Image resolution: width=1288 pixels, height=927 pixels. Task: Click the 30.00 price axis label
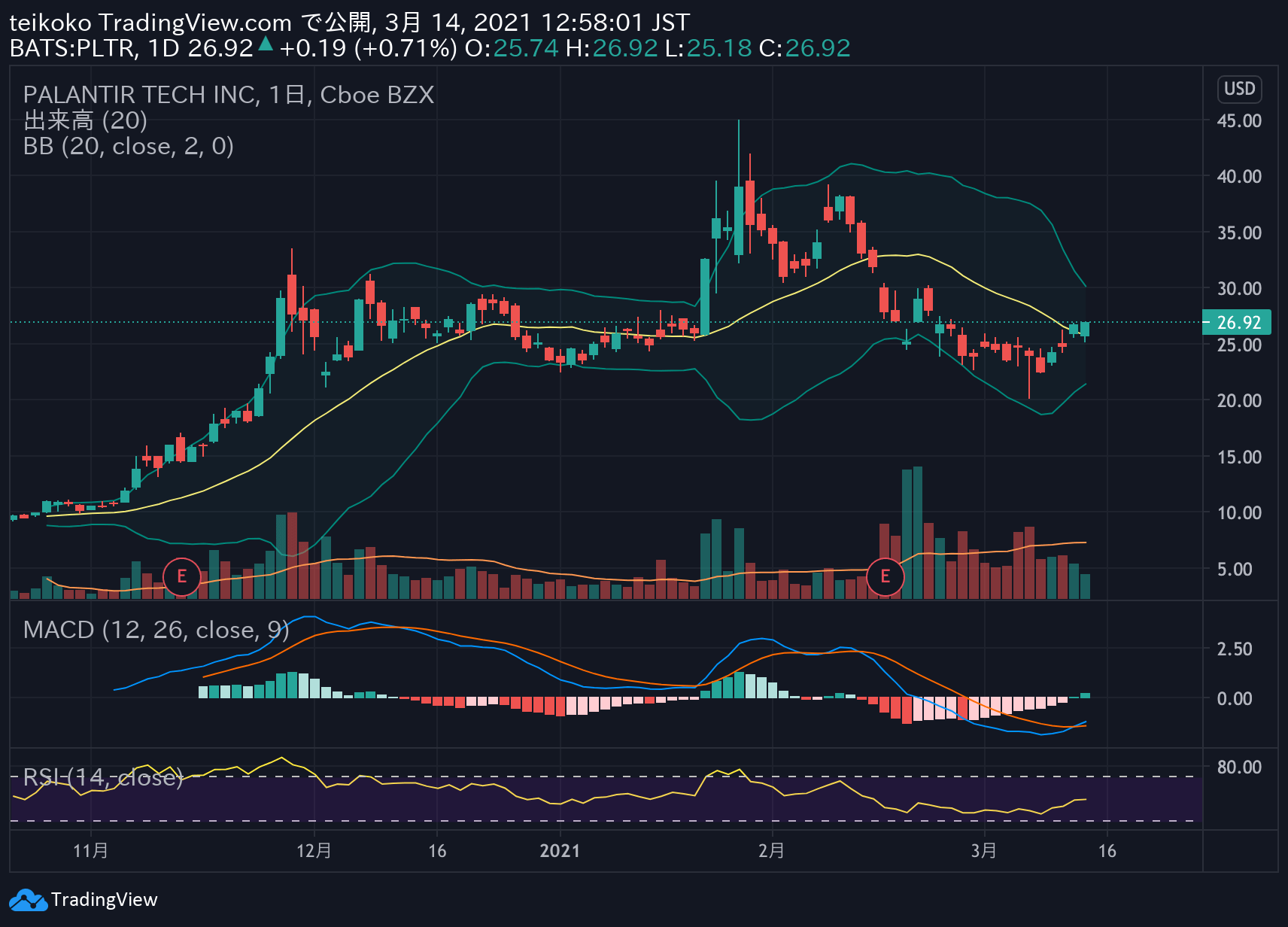[x=1239, y=289]
